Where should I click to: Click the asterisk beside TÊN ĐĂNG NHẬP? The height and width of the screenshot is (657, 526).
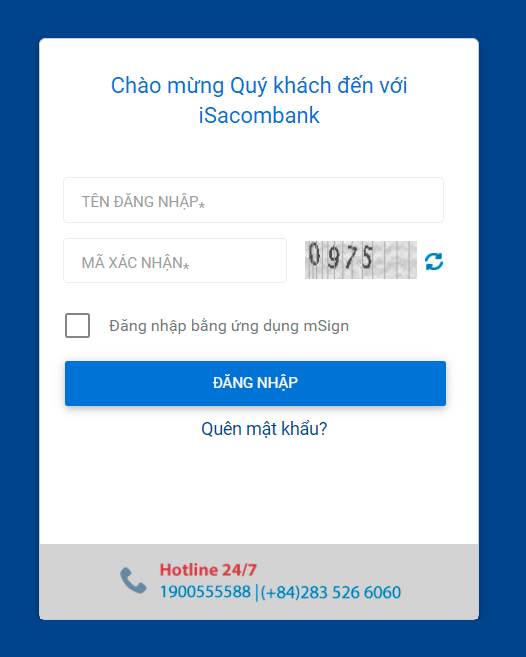[202, 205]
